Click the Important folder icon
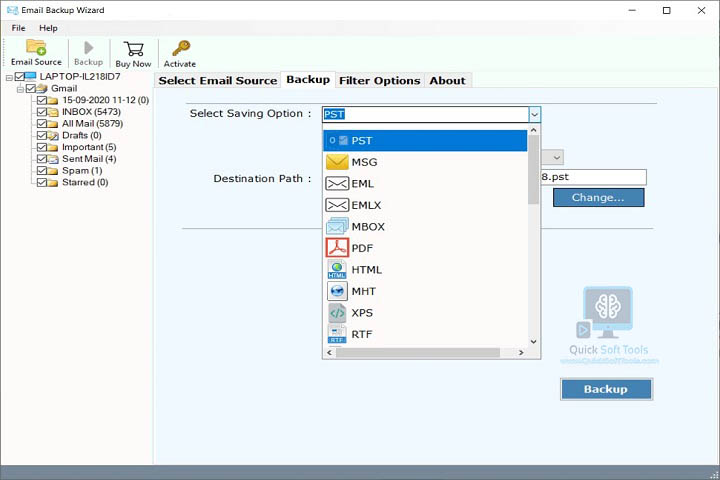Viewport: 720px width, 480px height. click(52, 147)
